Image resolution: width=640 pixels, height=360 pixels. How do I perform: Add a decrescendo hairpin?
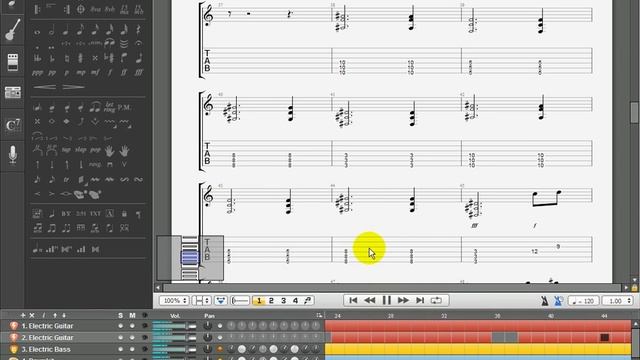tap(73, 87)
